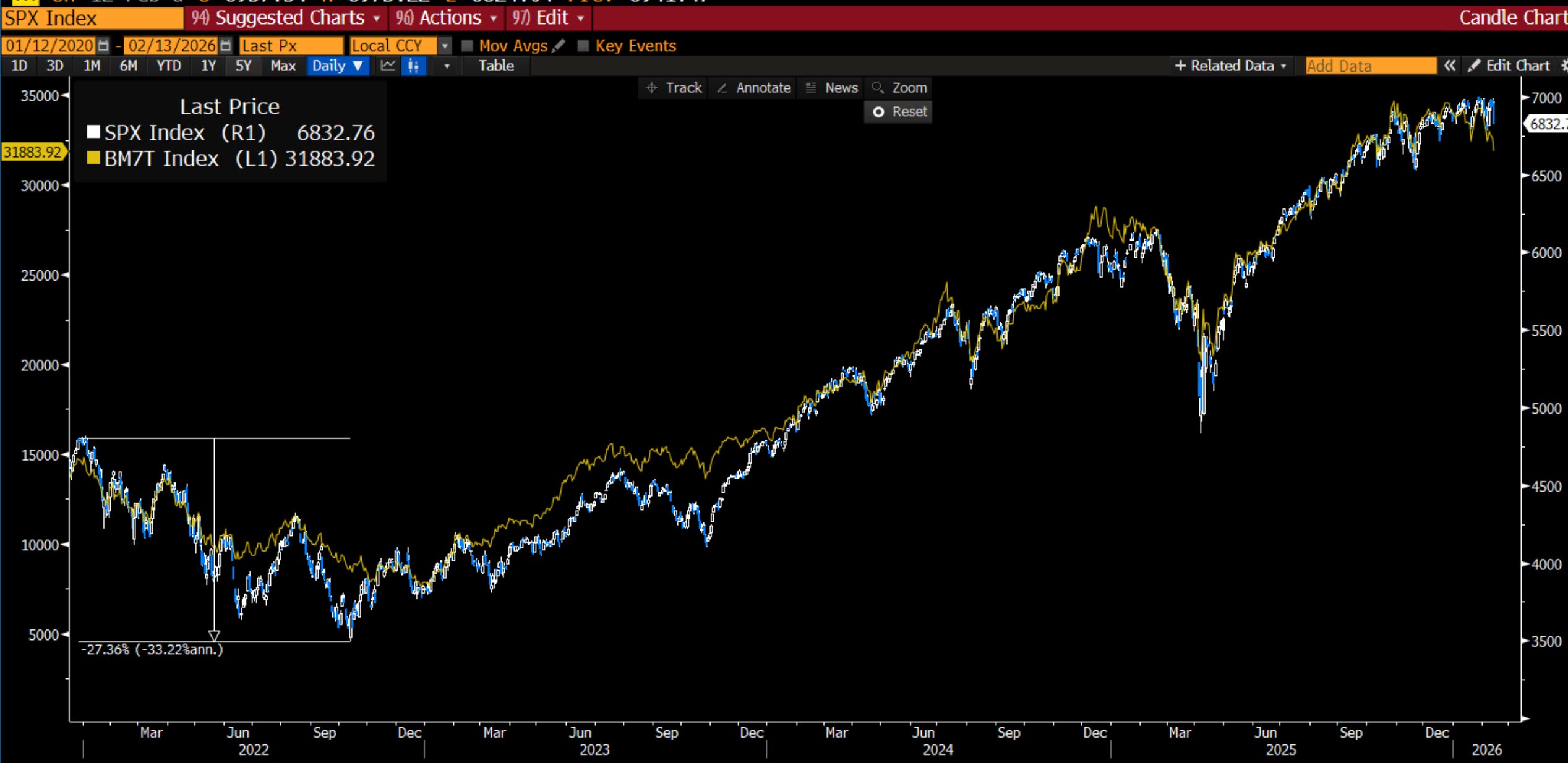Open the start date calendar picker

pyautogui.click(x=103, y=46)
